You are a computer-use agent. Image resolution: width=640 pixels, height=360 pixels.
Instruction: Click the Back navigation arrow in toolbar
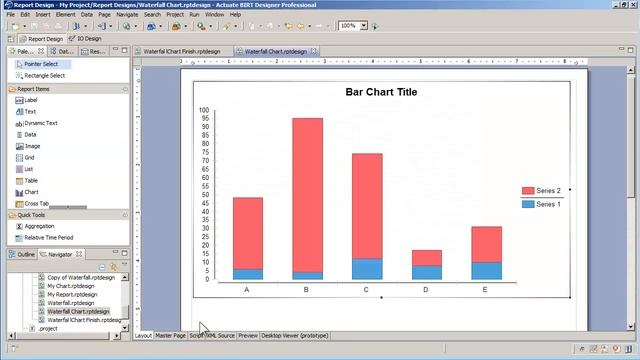[301, 26]
